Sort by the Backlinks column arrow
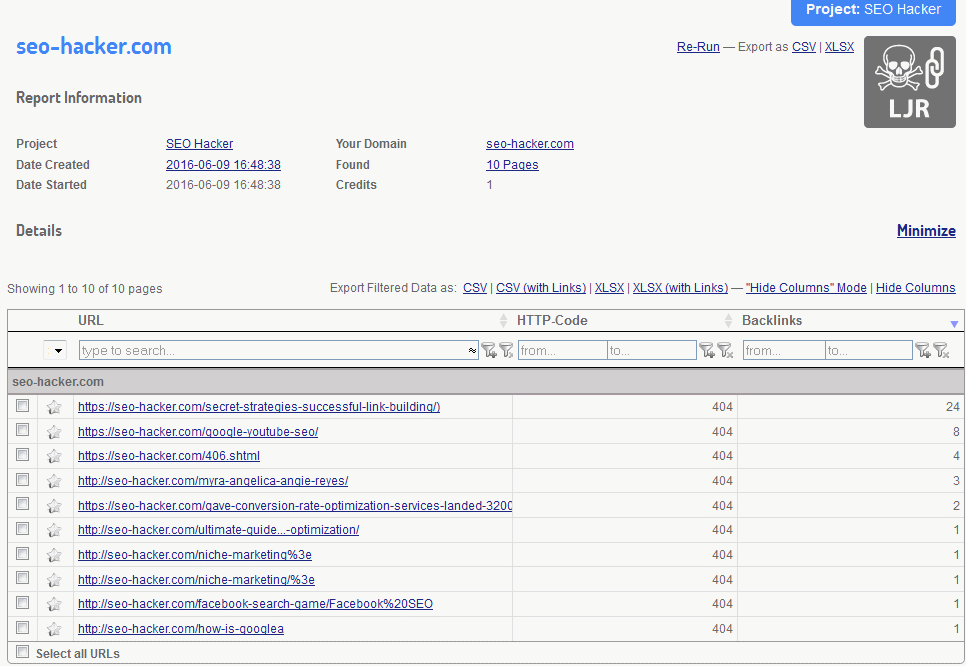 pos(954,322)
